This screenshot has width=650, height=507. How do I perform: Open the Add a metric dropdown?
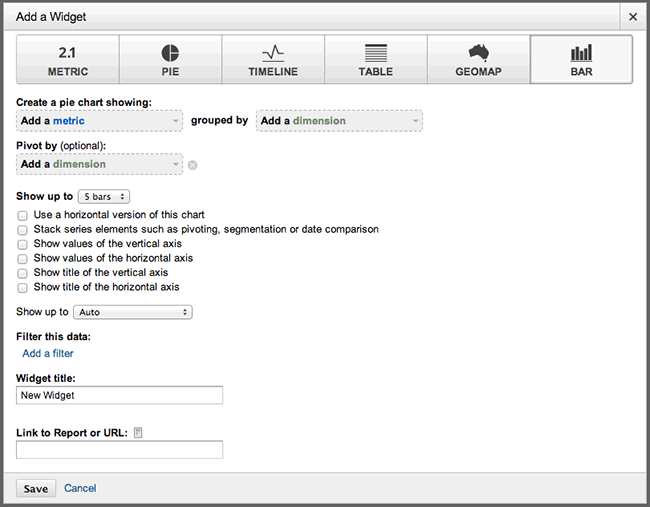click(x=99, y=121)
